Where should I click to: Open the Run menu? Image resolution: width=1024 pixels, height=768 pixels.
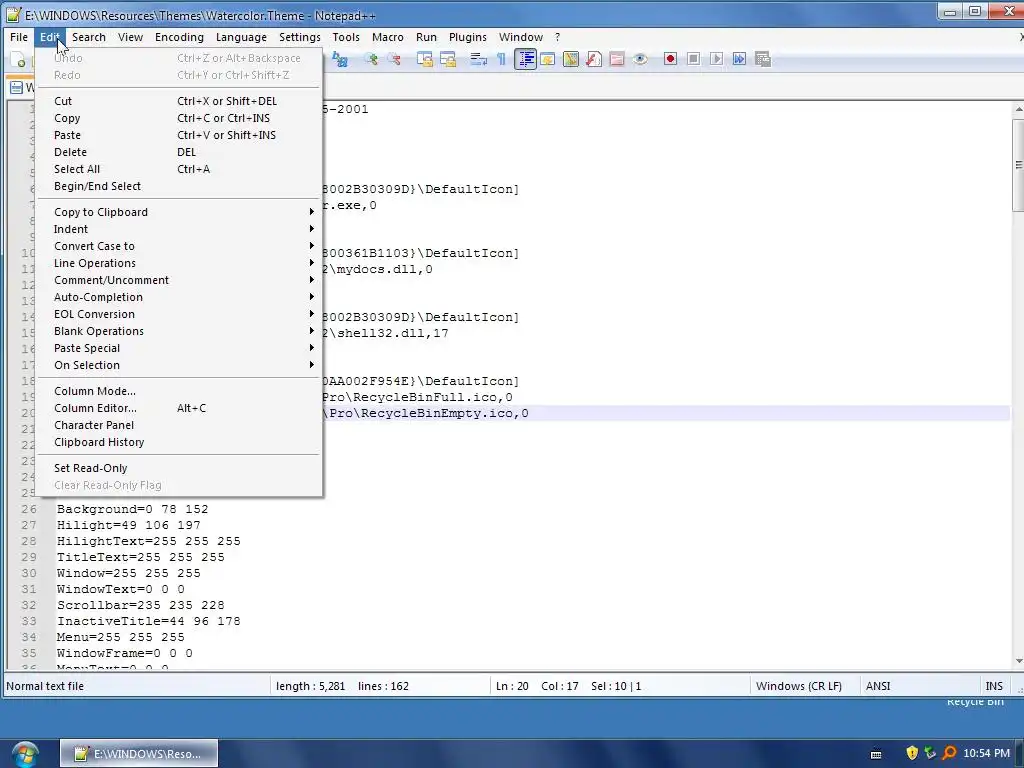coord(426,37)
